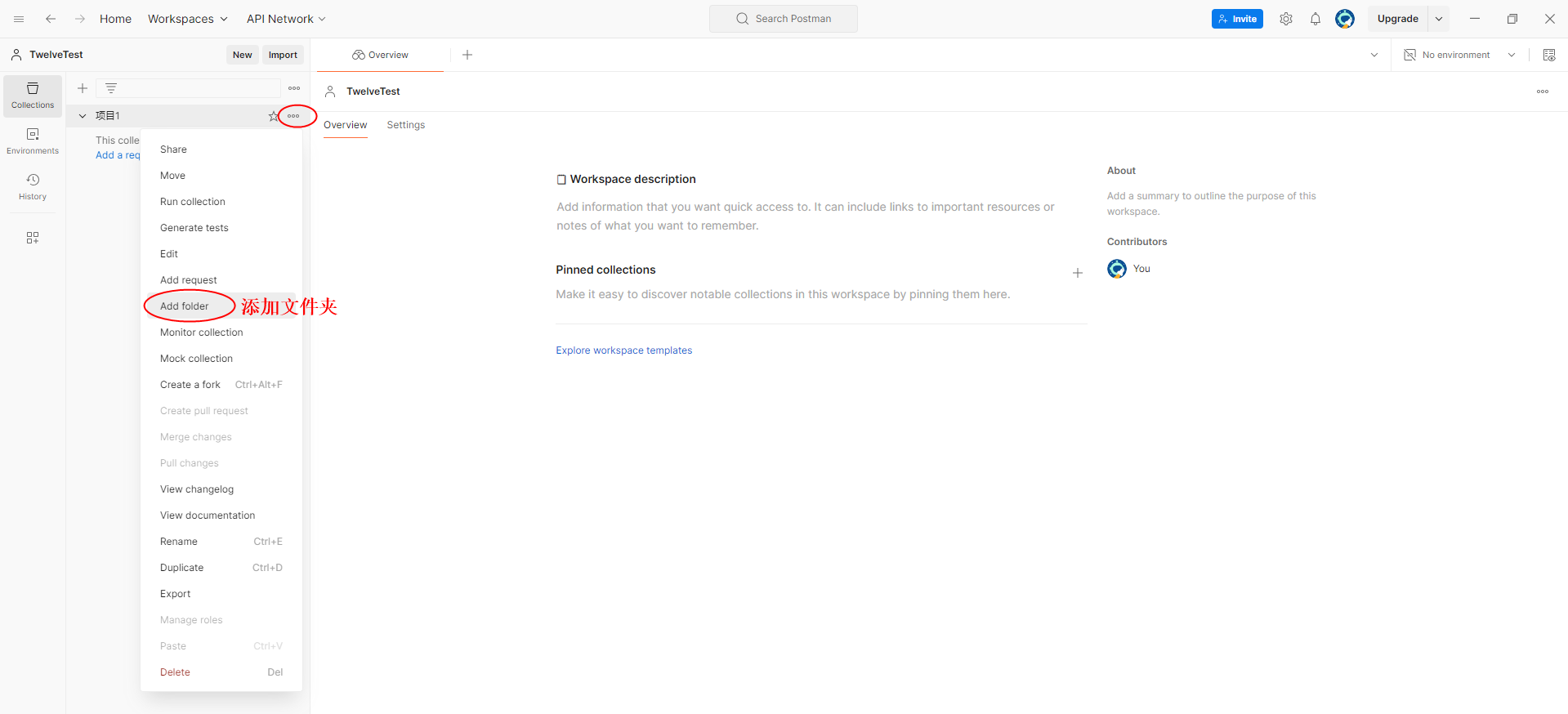
Task: Star the 项目1 collection
Action: (274, 116)
